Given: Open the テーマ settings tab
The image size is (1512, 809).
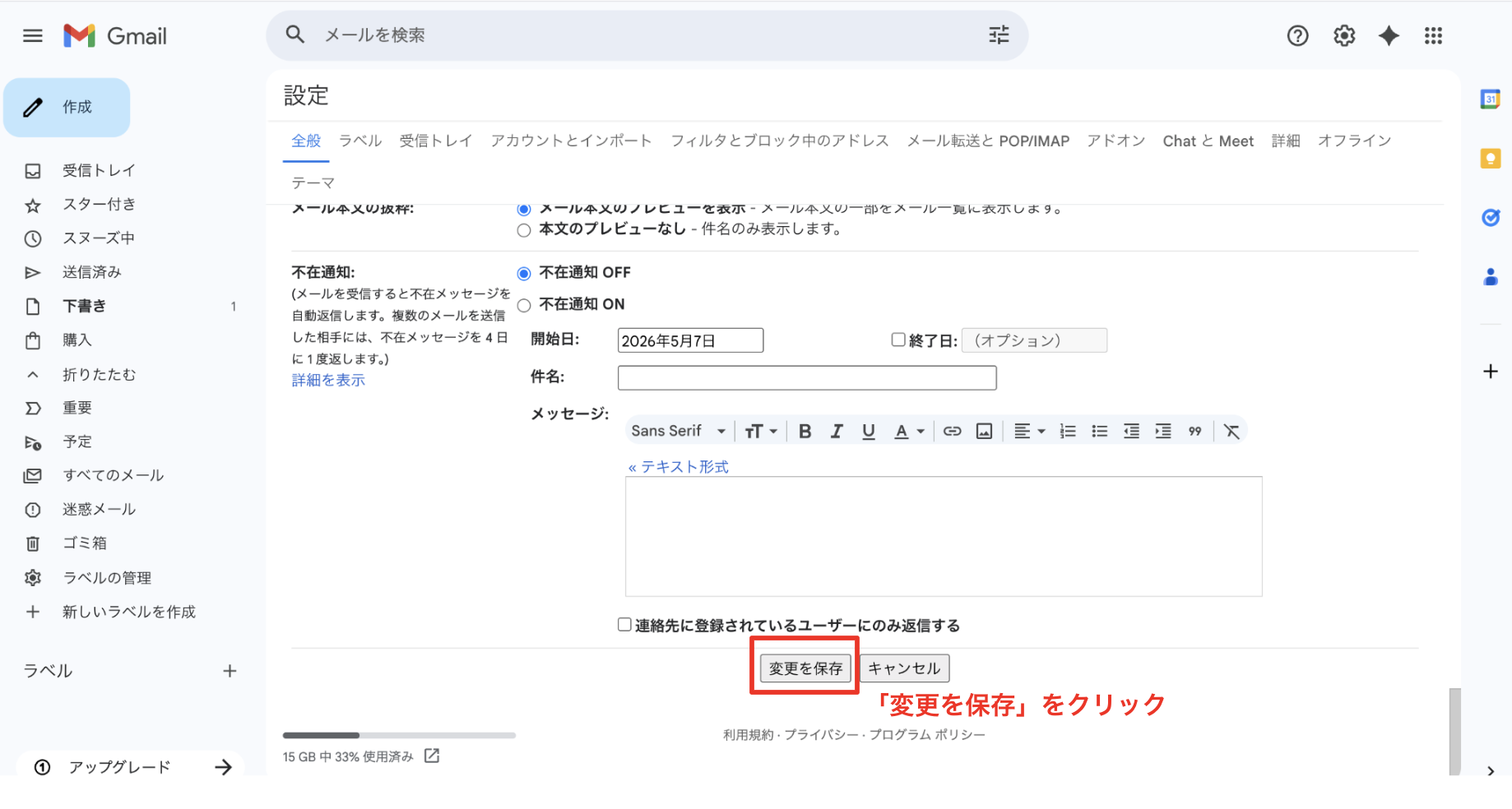Looking at the screenshot, I should [x=313, y=183].
